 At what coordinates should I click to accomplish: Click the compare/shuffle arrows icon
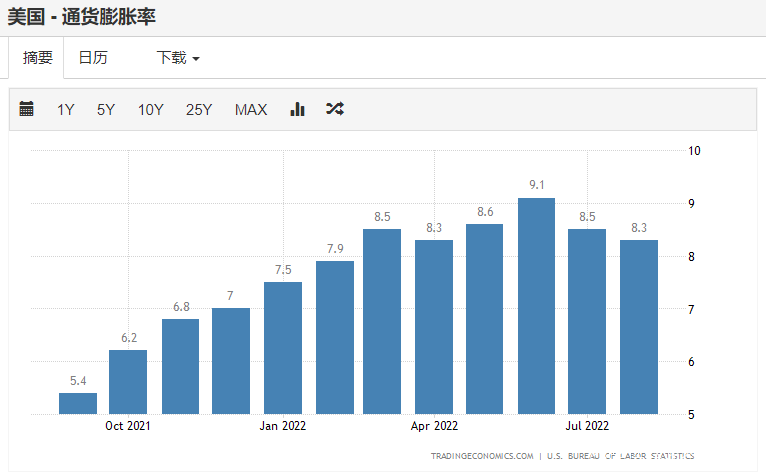click(335, 108)
